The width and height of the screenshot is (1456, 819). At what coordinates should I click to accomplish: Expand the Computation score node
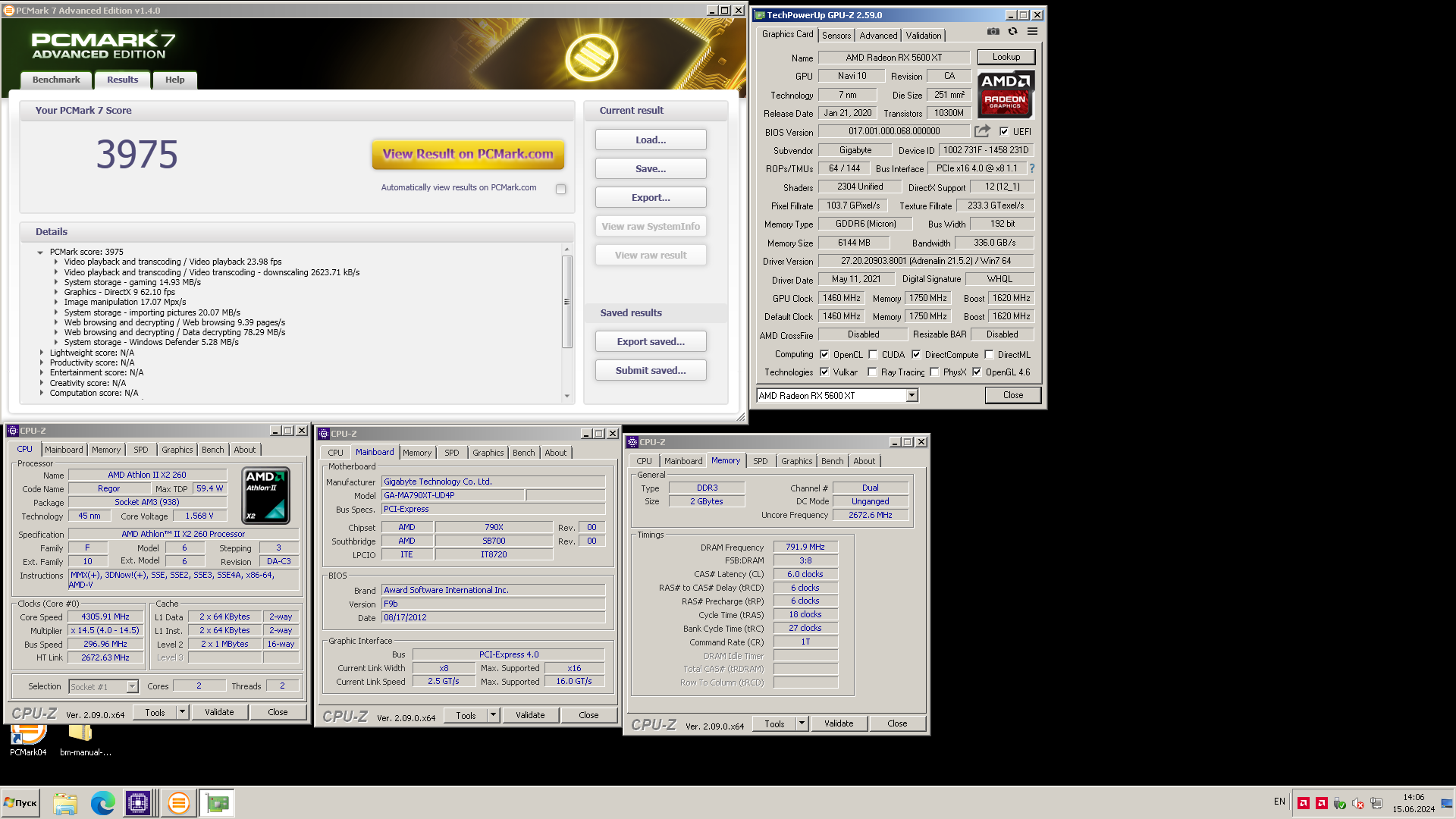[x=41, y=393]
